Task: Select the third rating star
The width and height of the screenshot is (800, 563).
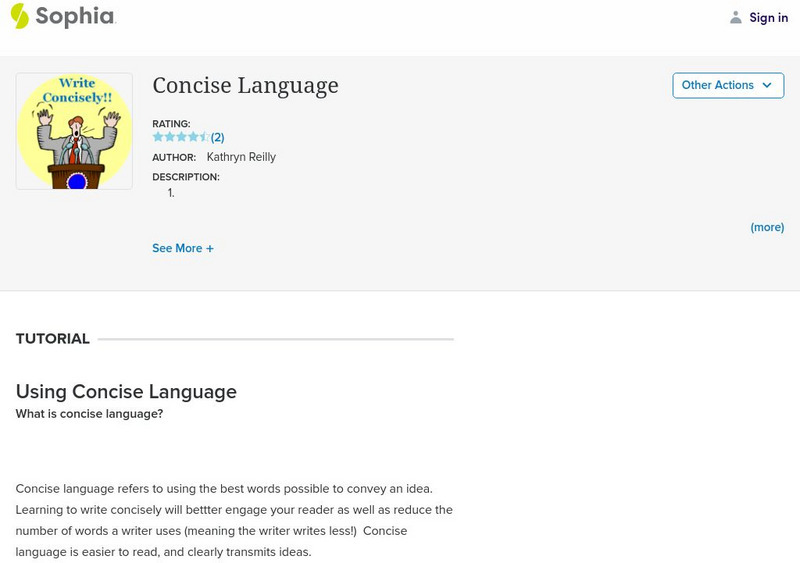Action: pyautogui.click(x=182, y=137)
